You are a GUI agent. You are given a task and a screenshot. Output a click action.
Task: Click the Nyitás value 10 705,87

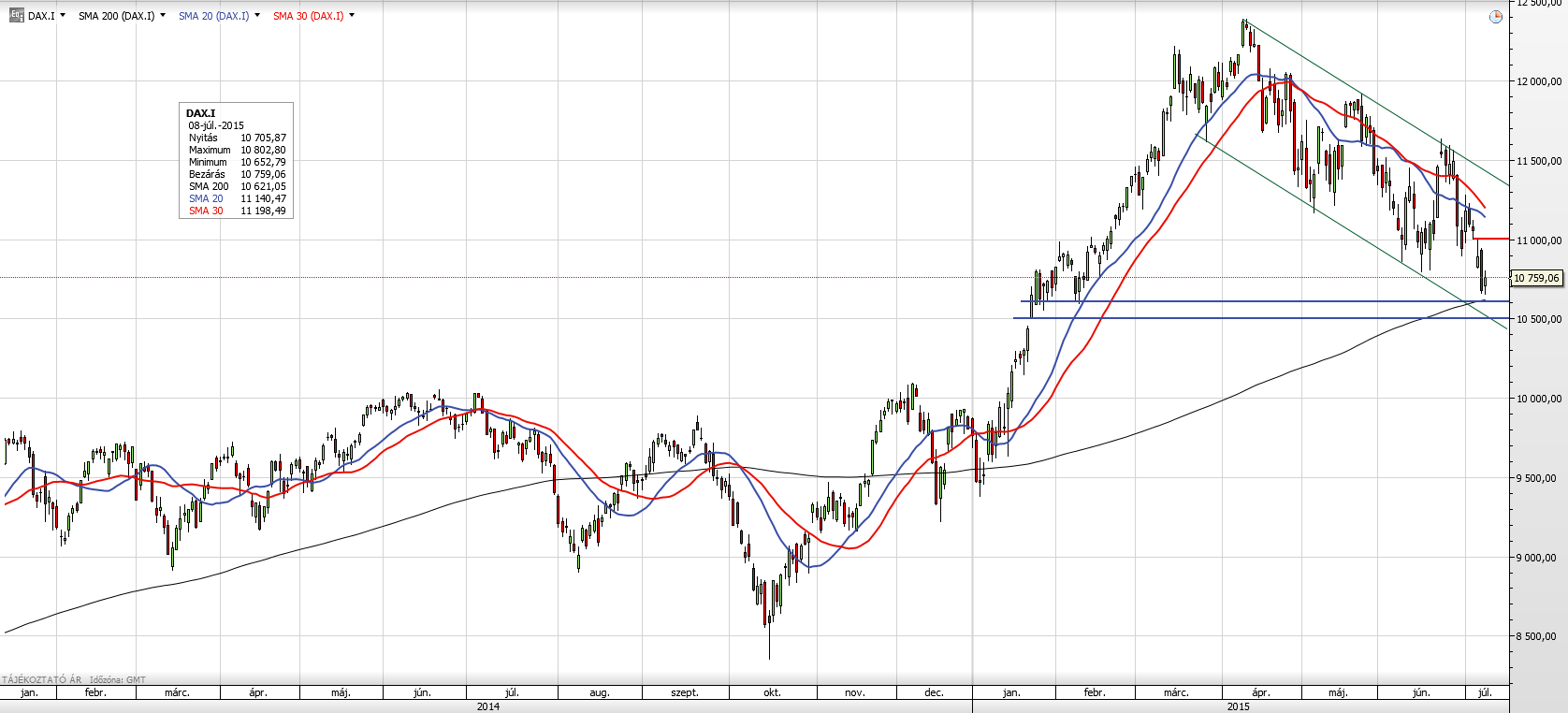[263, 138]
